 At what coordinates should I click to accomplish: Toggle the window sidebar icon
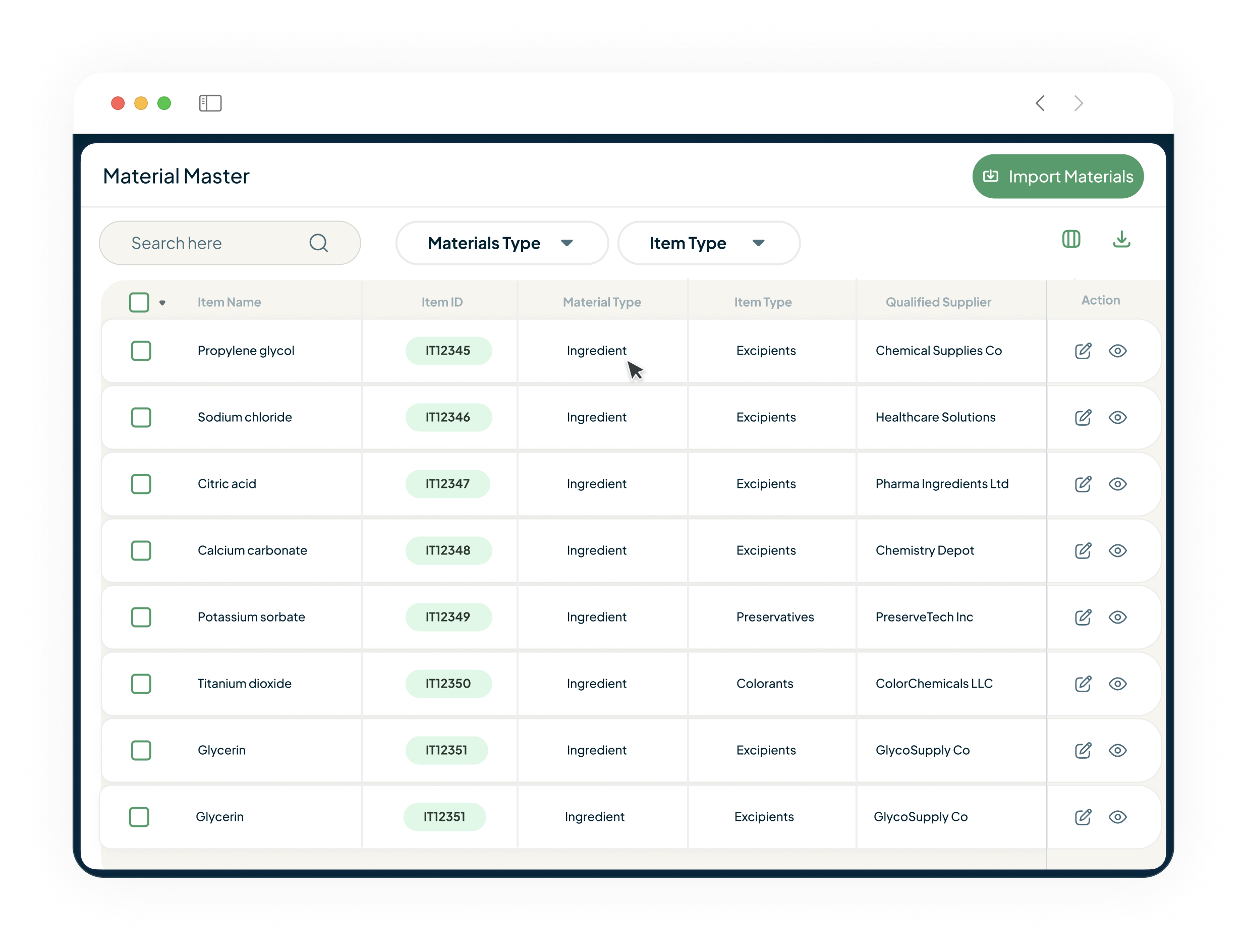click(210, 103)
